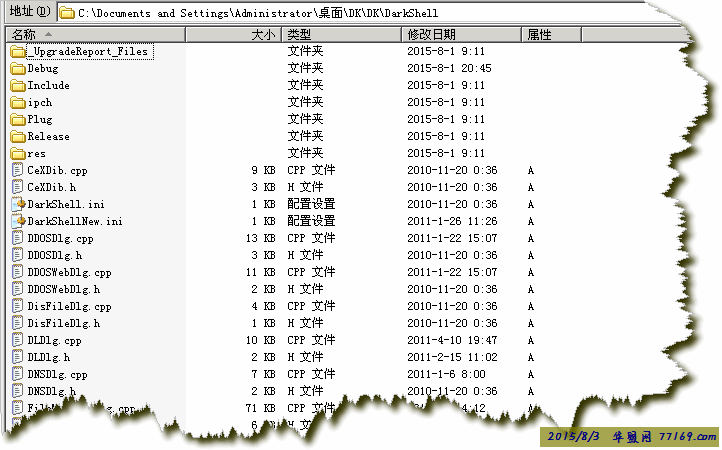Sort by the 名称 column header
This screenshot has width=722, height=450.
[x=95, y=35]
